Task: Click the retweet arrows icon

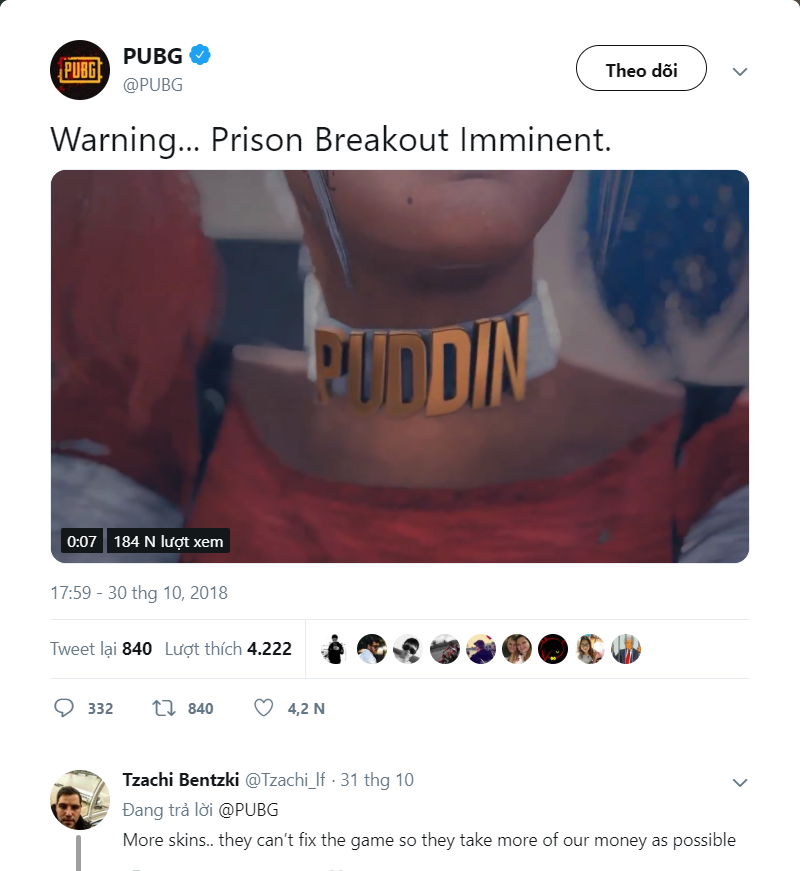Action: 164,708
